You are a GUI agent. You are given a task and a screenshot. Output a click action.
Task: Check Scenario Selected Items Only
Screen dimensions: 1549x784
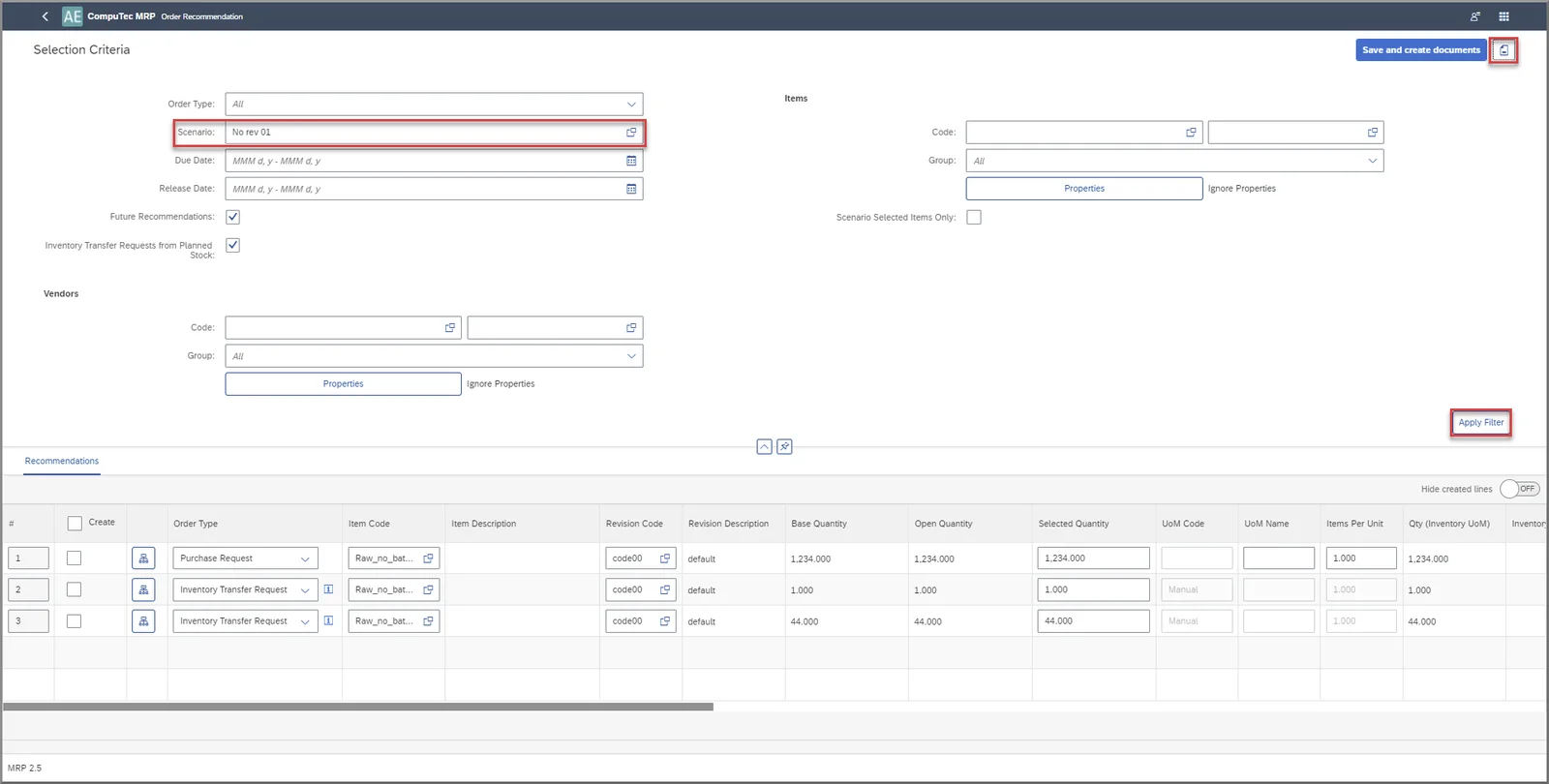tap(974, 217)
